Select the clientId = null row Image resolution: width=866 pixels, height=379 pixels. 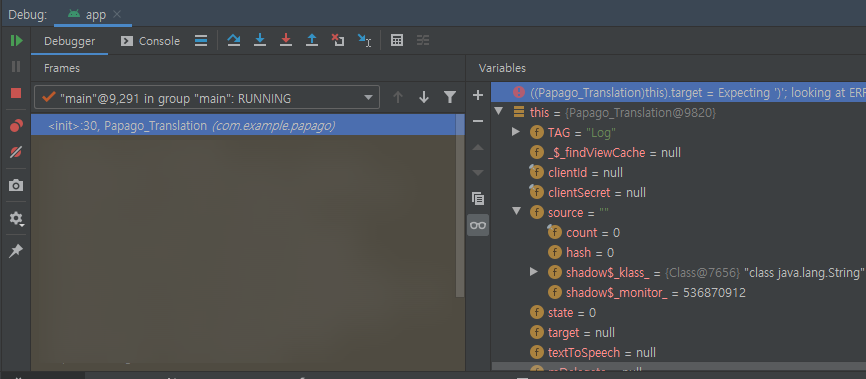(x=678, y=172)
